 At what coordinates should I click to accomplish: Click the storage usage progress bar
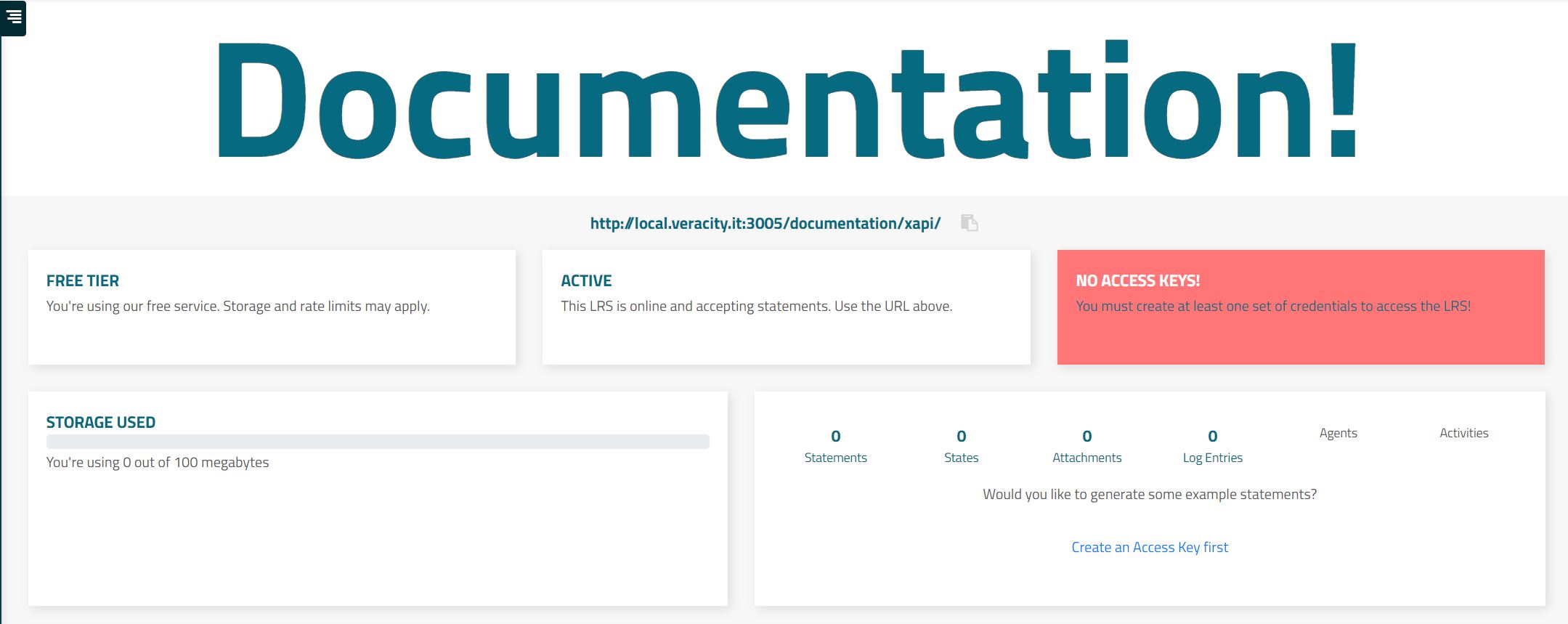click(x=378, y=442)
